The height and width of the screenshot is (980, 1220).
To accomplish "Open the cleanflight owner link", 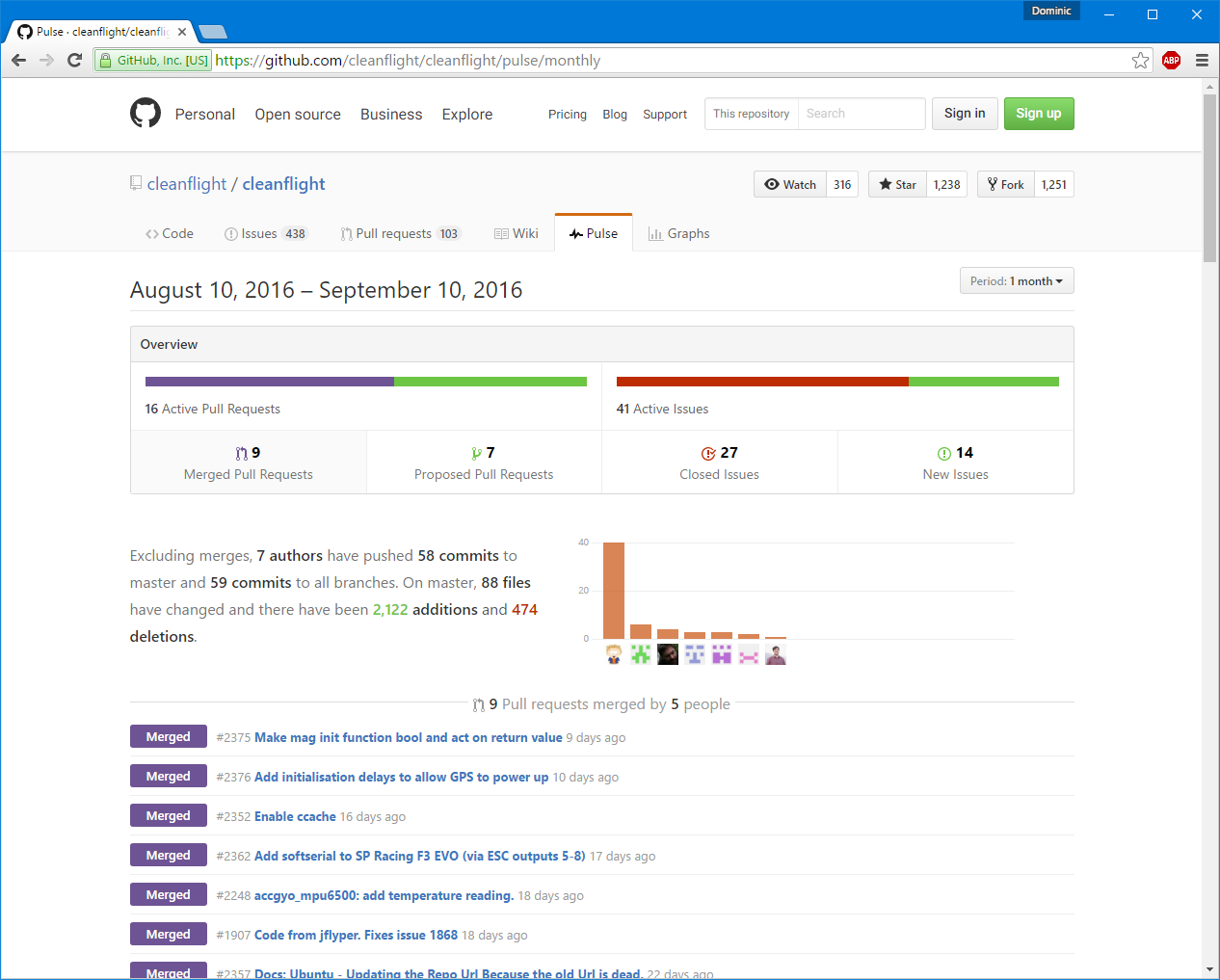I will [x=187, y=184].
